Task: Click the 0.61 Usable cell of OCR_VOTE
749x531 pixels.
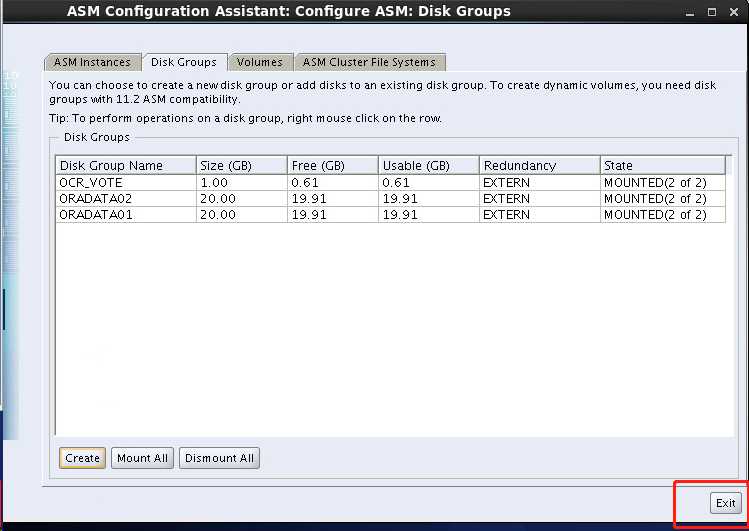Action: click(428, 182)
